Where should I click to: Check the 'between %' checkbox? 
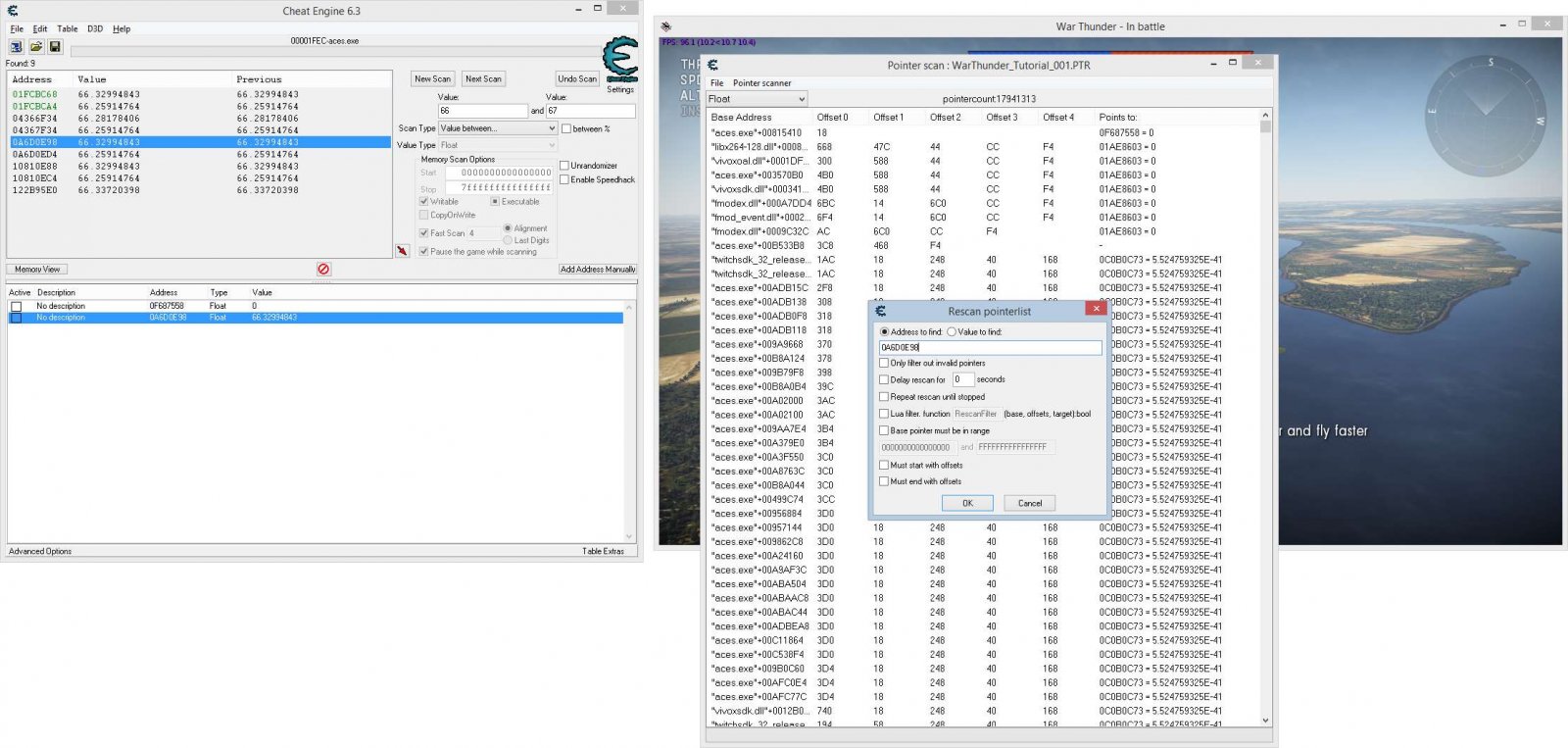(566, 128)
